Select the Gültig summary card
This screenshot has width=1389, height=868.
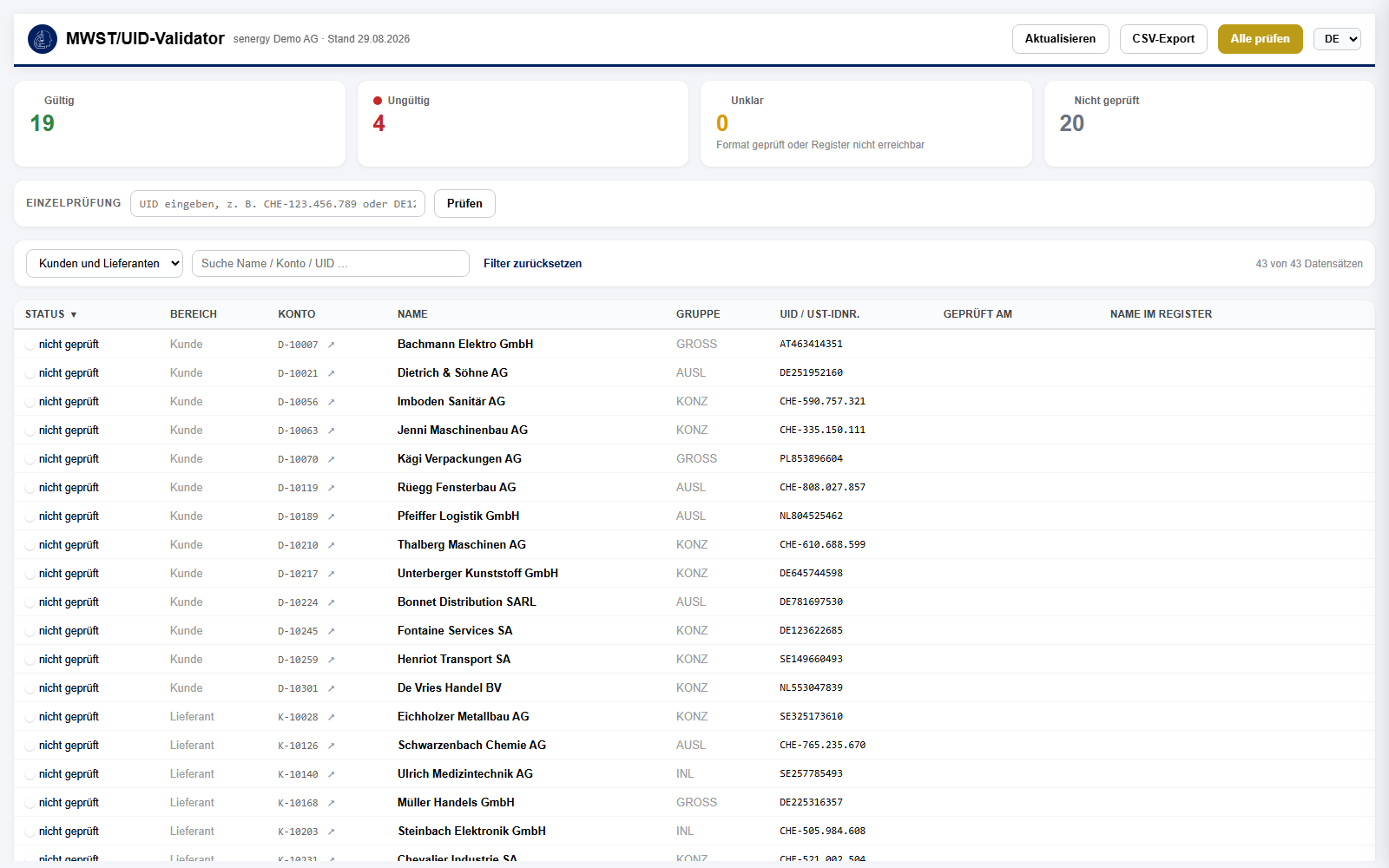(180, 124)
